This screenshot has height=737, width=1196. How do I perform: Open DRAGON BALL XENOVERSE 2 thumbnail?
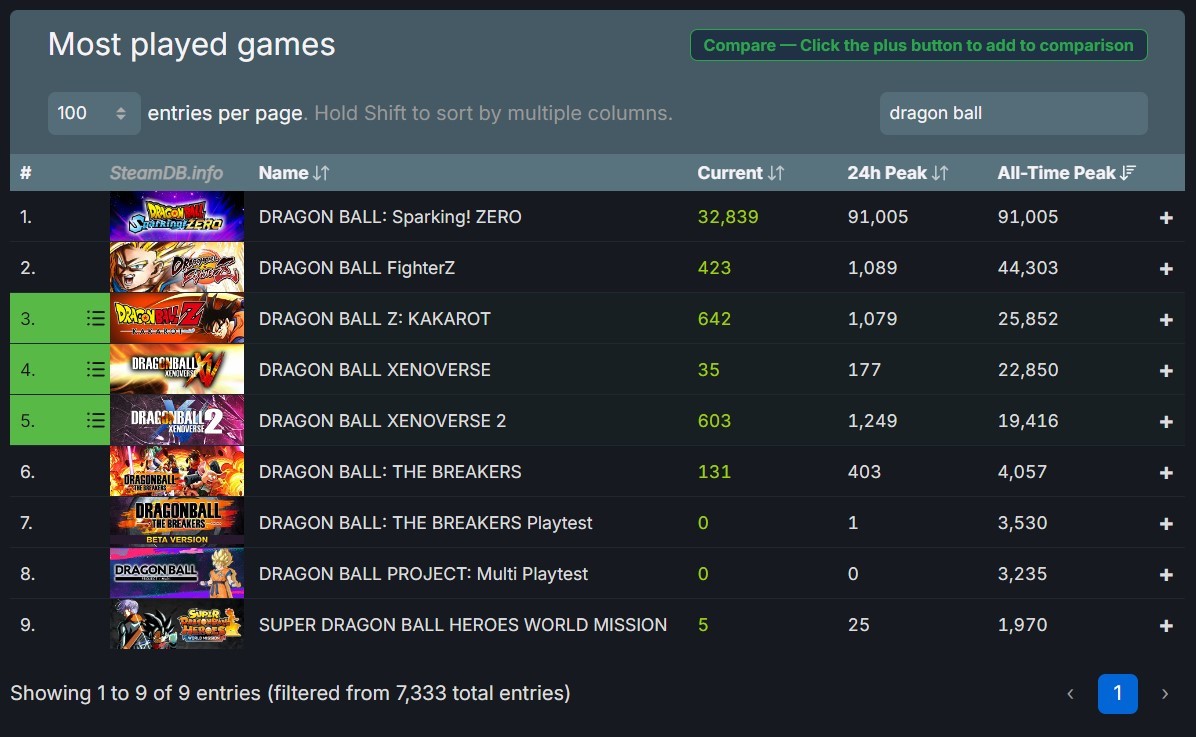pyautogui.click(x=177, y=420)
